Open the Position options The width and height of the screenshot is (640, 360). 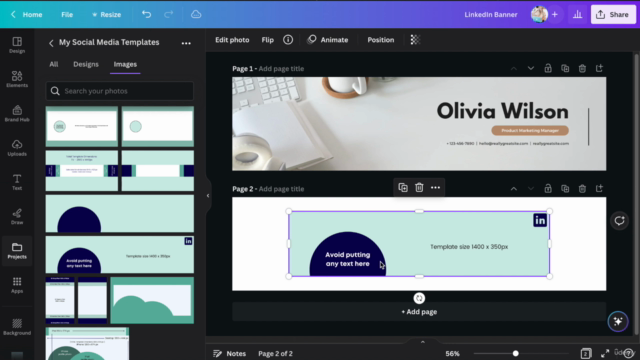coord(380,40)
